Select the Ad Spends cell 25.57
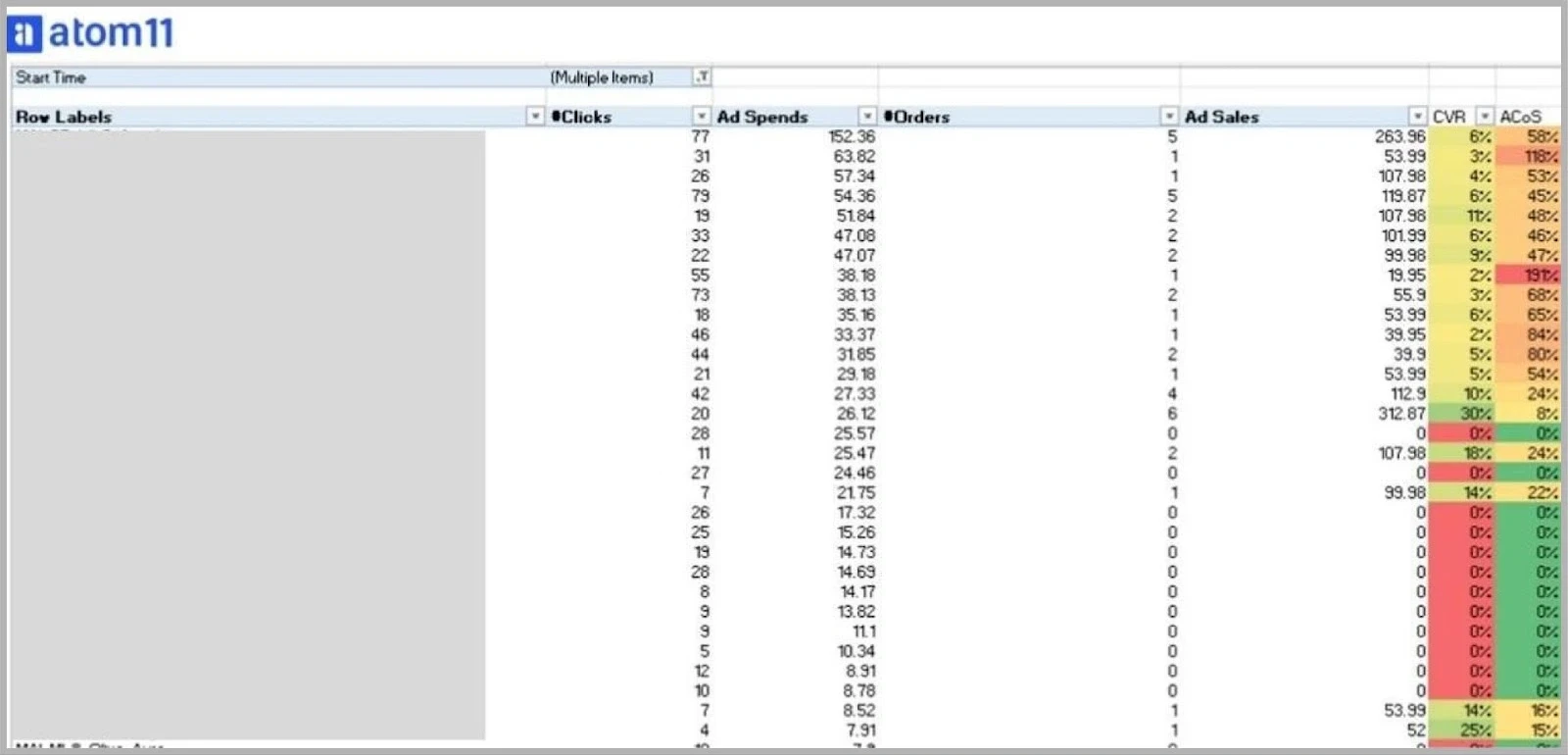Screen dimensions: 1568x755 pos(855,433)
